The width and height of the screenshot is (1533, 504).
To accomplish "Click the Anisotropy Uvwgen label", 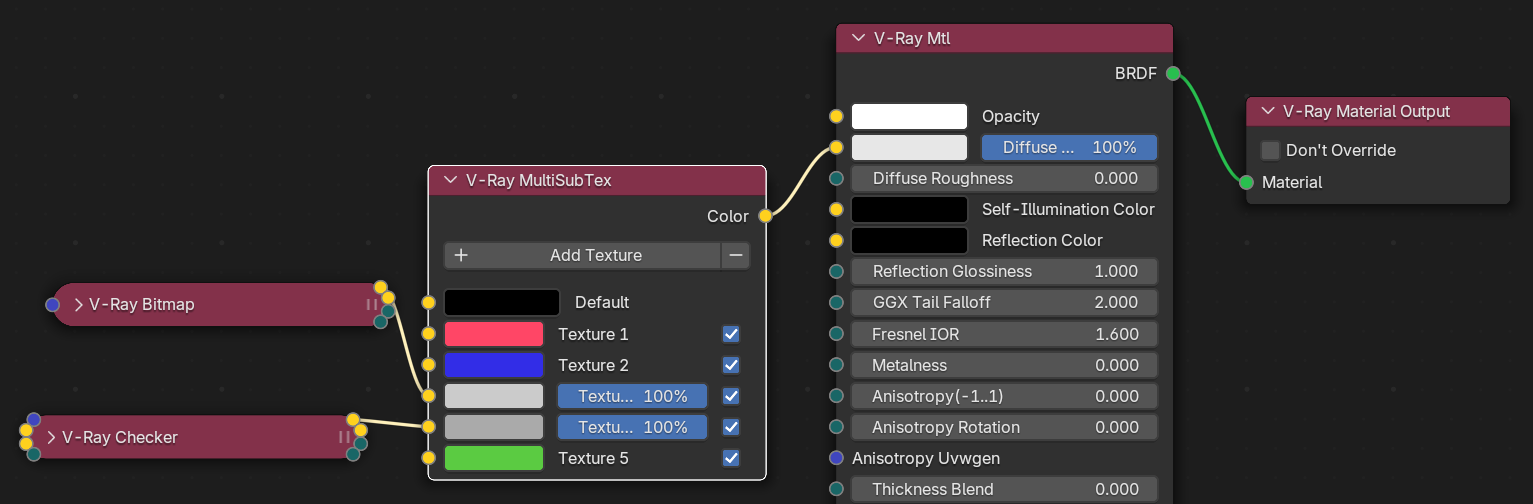I will tap(926, 458).
